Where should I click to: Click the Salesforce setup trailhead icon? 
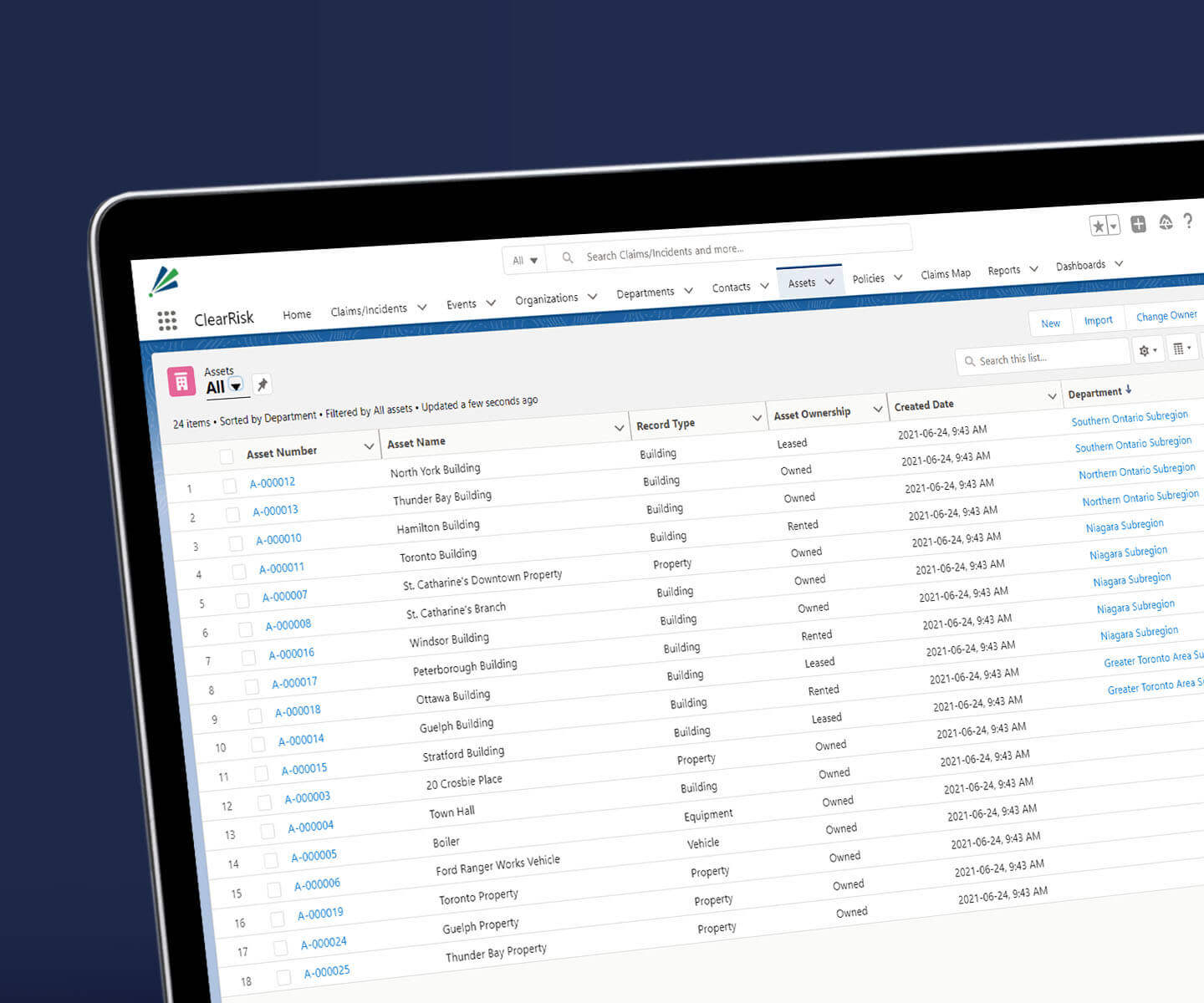1166,222
